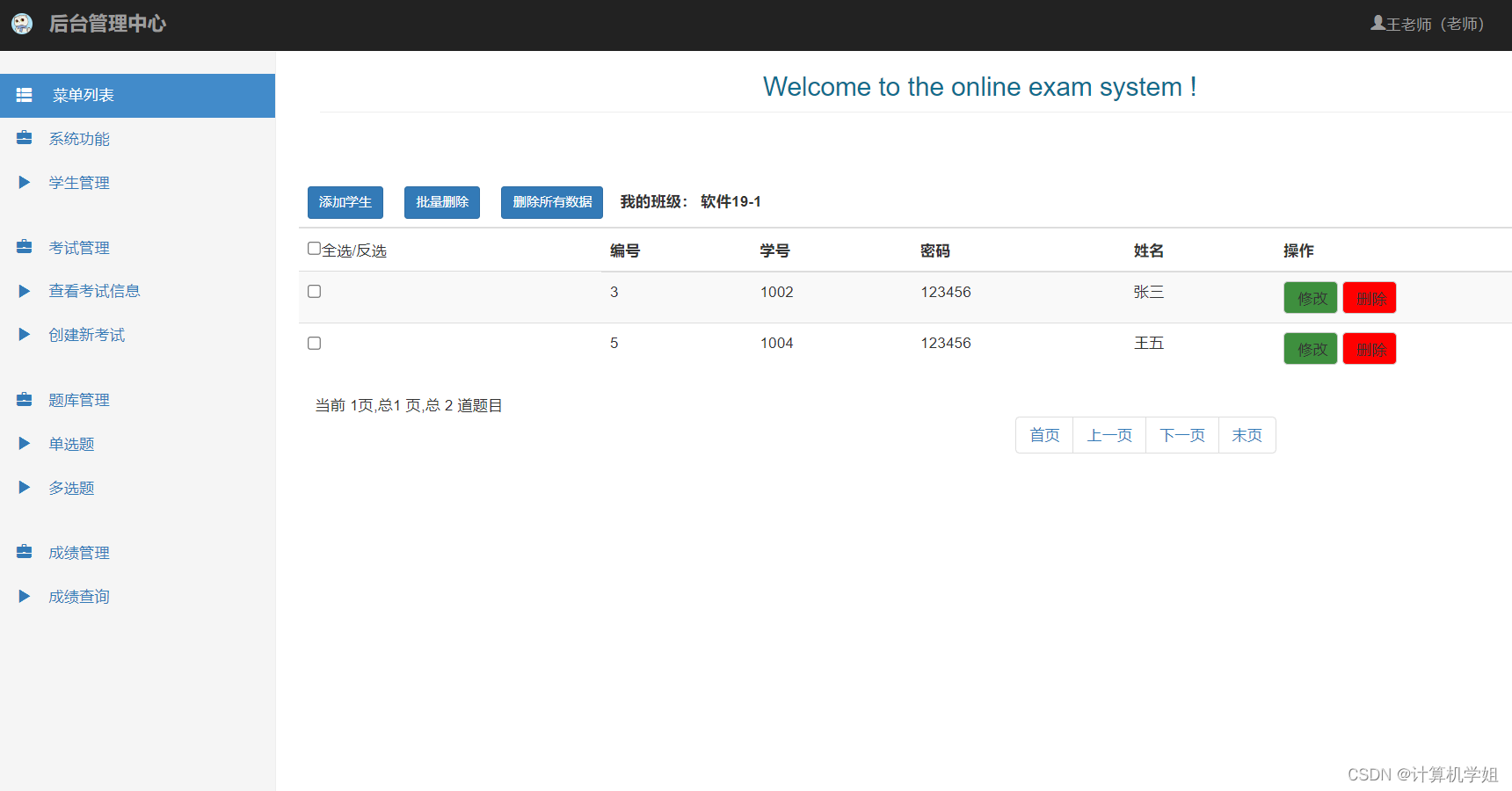Open 题库管理 section

pos(79,400)
